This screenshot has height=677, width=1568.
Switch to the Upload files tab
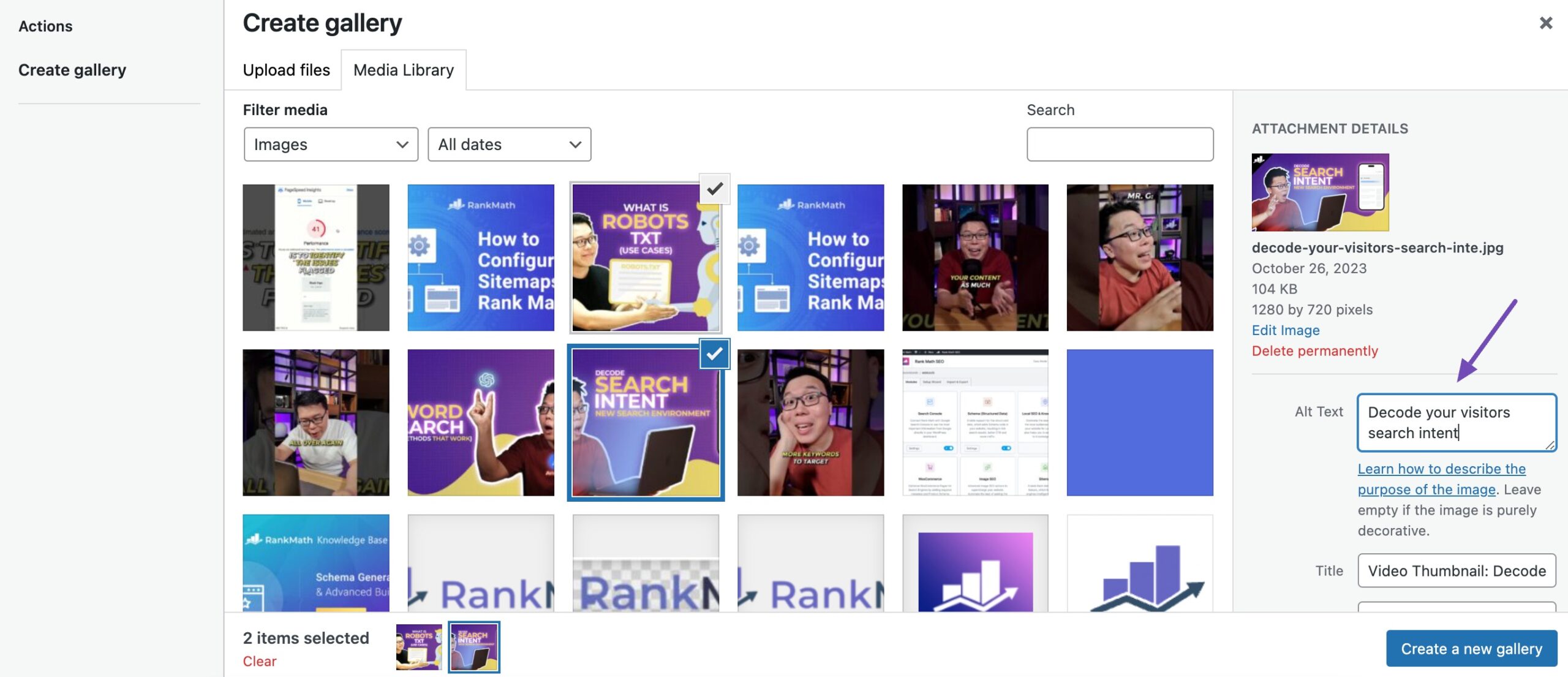[286, 70]
